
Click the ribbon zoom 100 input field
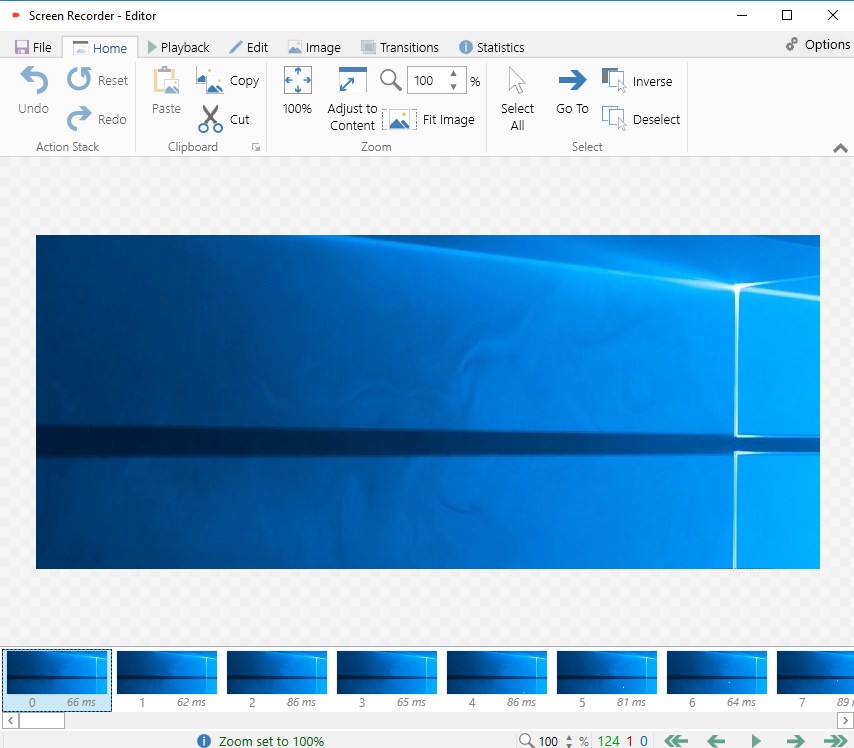pyautogui.click(x=429, y=81)
